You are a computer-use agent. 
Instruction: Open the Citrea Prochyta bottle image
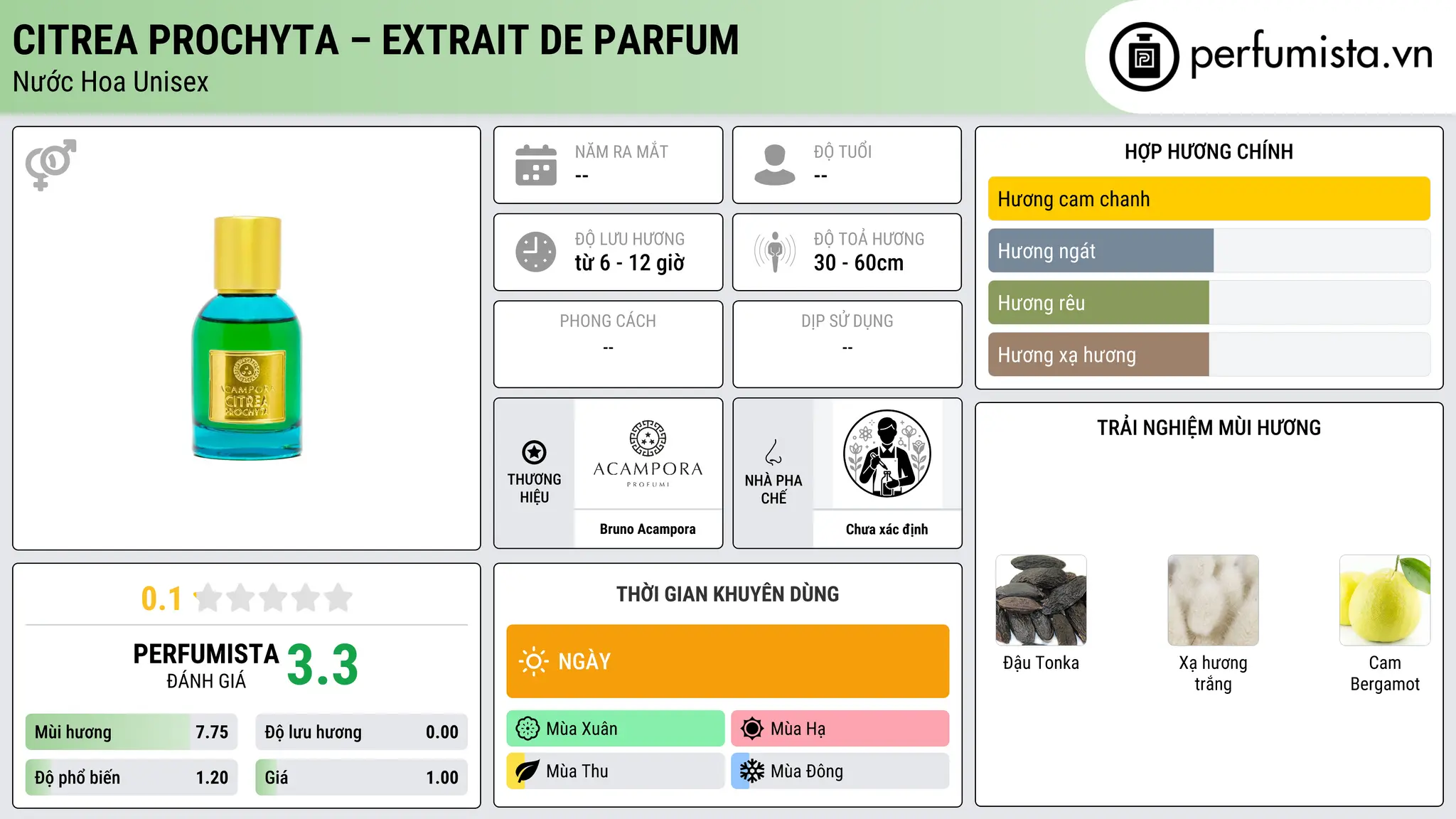[x=247, y=338]
